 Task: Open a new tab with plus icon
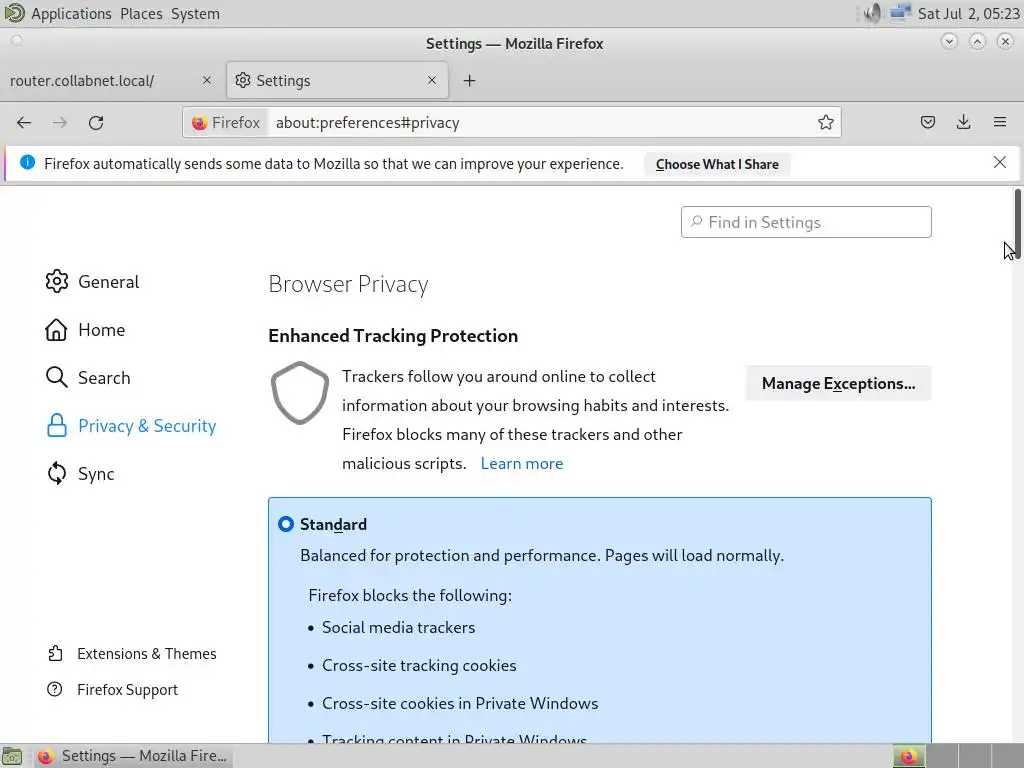coord(469,81)
